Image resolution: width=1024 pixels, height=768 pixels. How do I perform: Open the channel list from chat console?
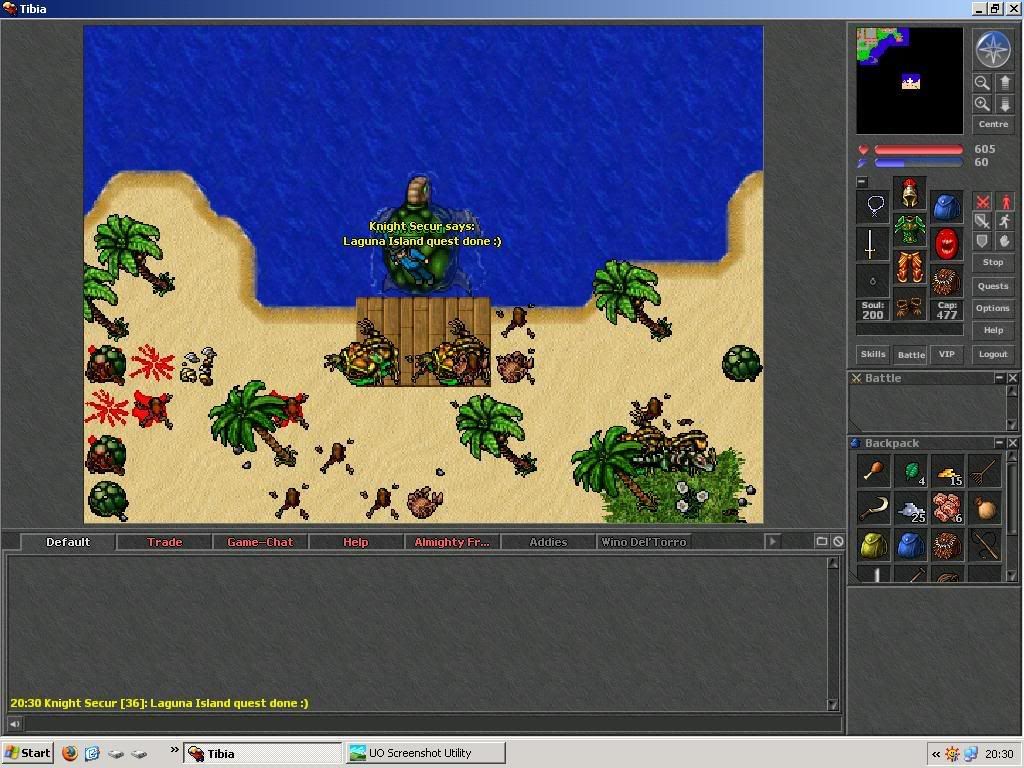(x=822, y=541)
